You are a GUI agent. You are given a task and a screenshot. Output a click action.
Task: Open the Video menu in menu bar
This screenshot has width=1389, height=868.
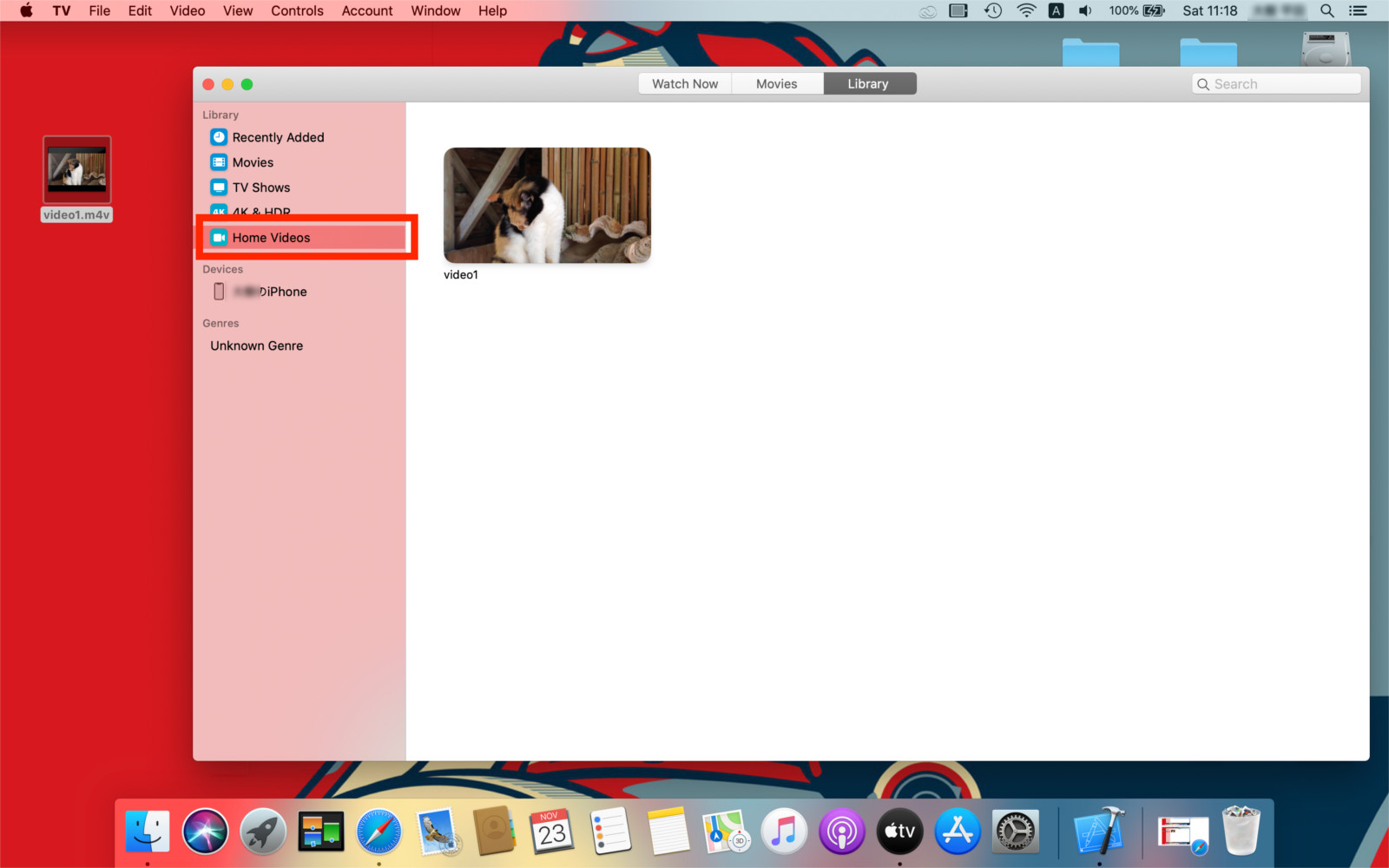pyautogui.click(x=188, y=10)
